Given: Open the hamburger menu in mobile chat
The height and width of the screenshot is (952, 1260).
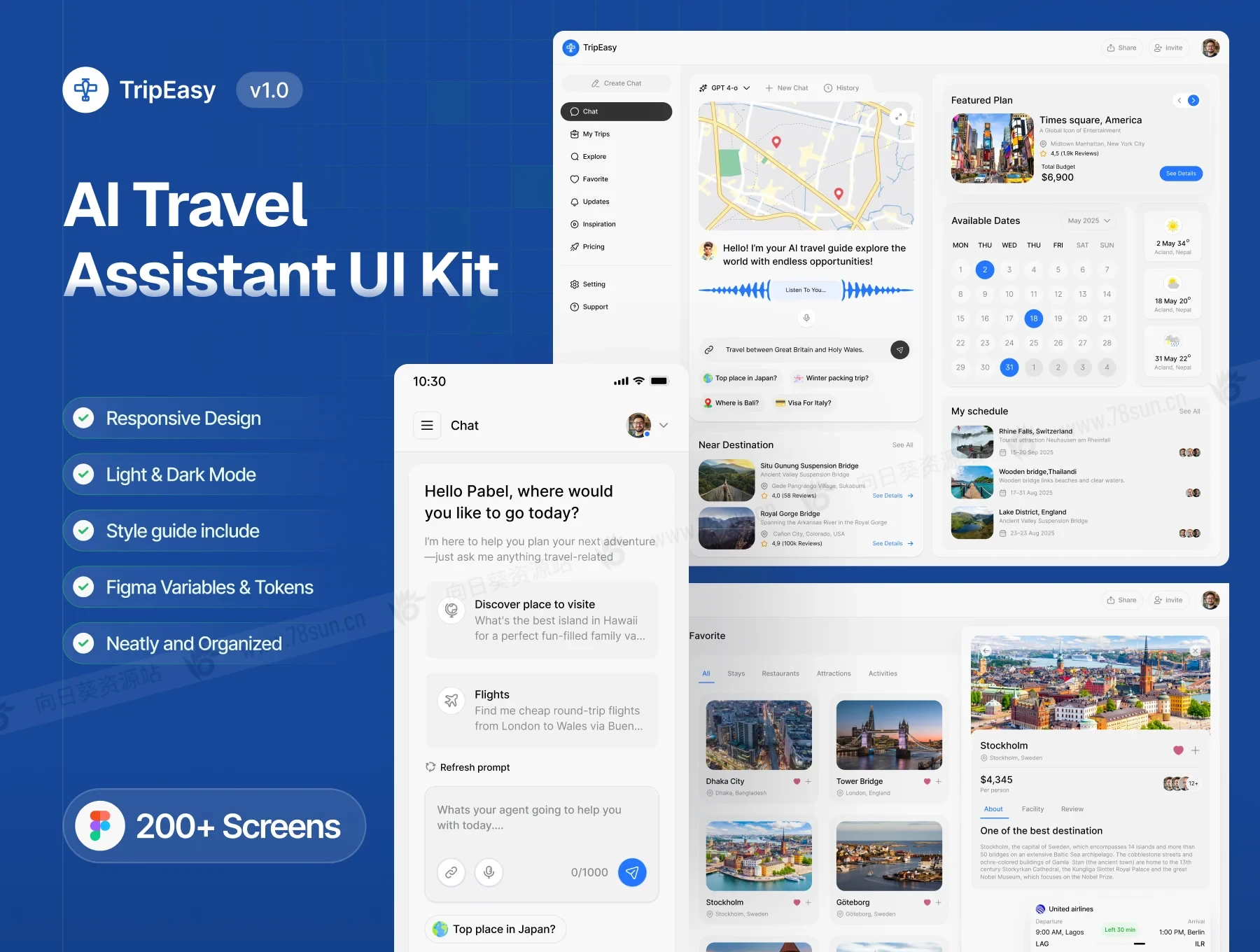Looking at the screenshot, I should 427,426.
